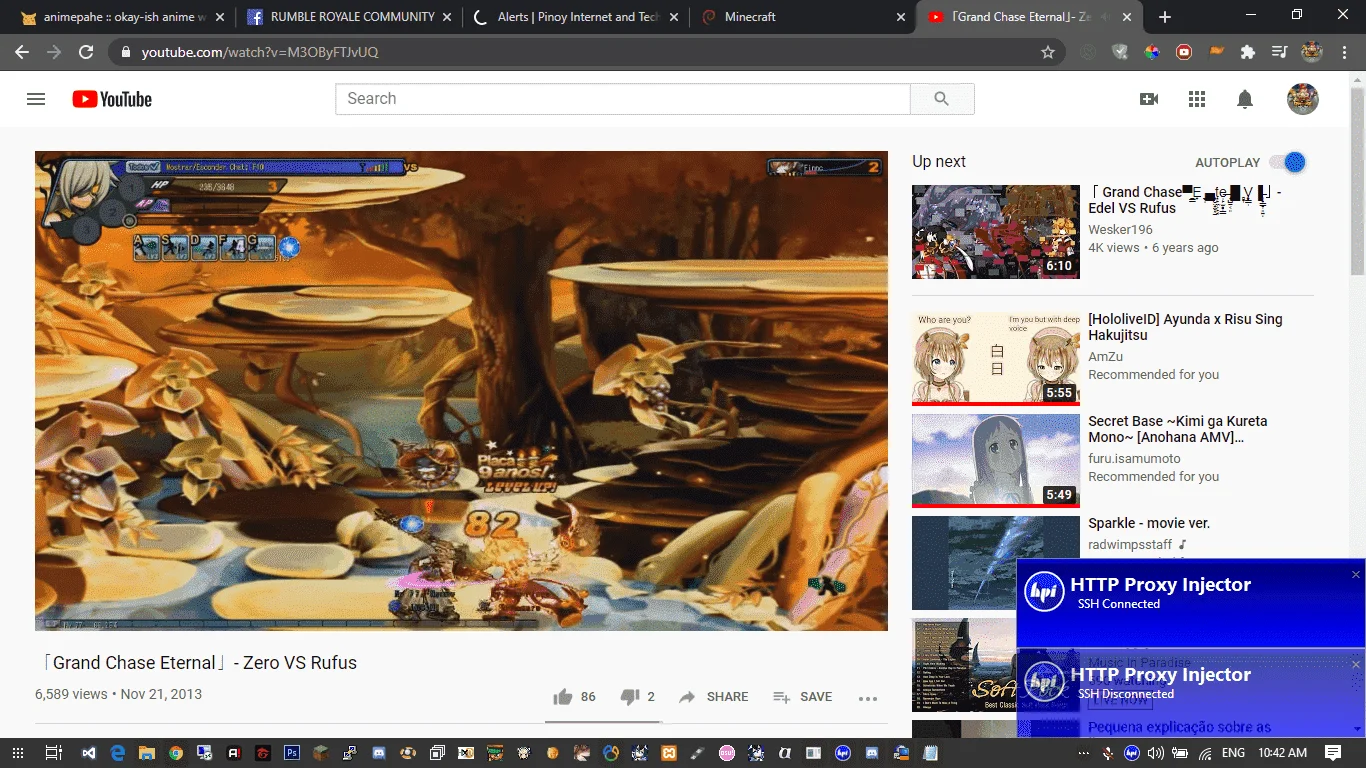Screen dimensions: 1366x768
Task: Check the notifications bell
Action: pos(1245,99)
